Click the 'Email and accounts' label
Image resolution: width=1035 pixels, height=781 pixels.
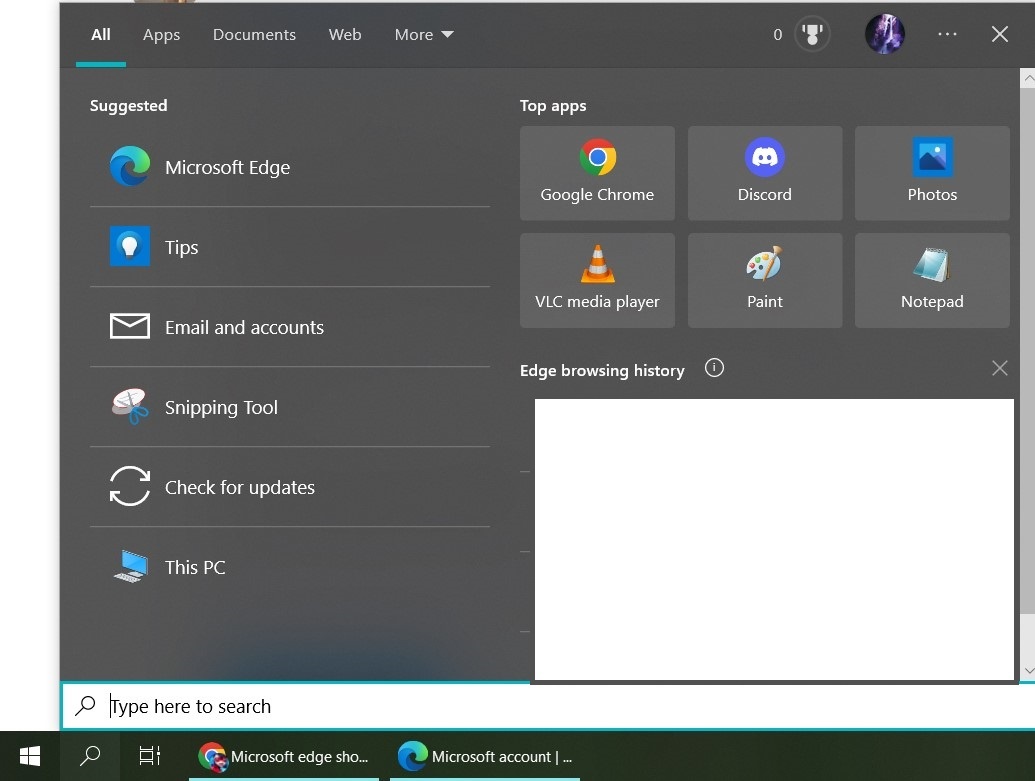[244, 327]
